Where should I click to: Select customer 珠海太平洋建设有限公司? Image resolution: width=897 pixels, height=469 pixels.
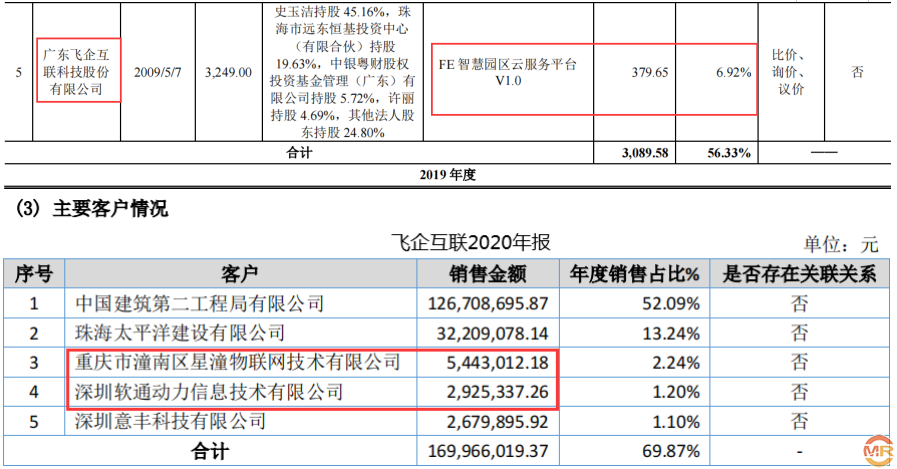(x=180, y=333)
